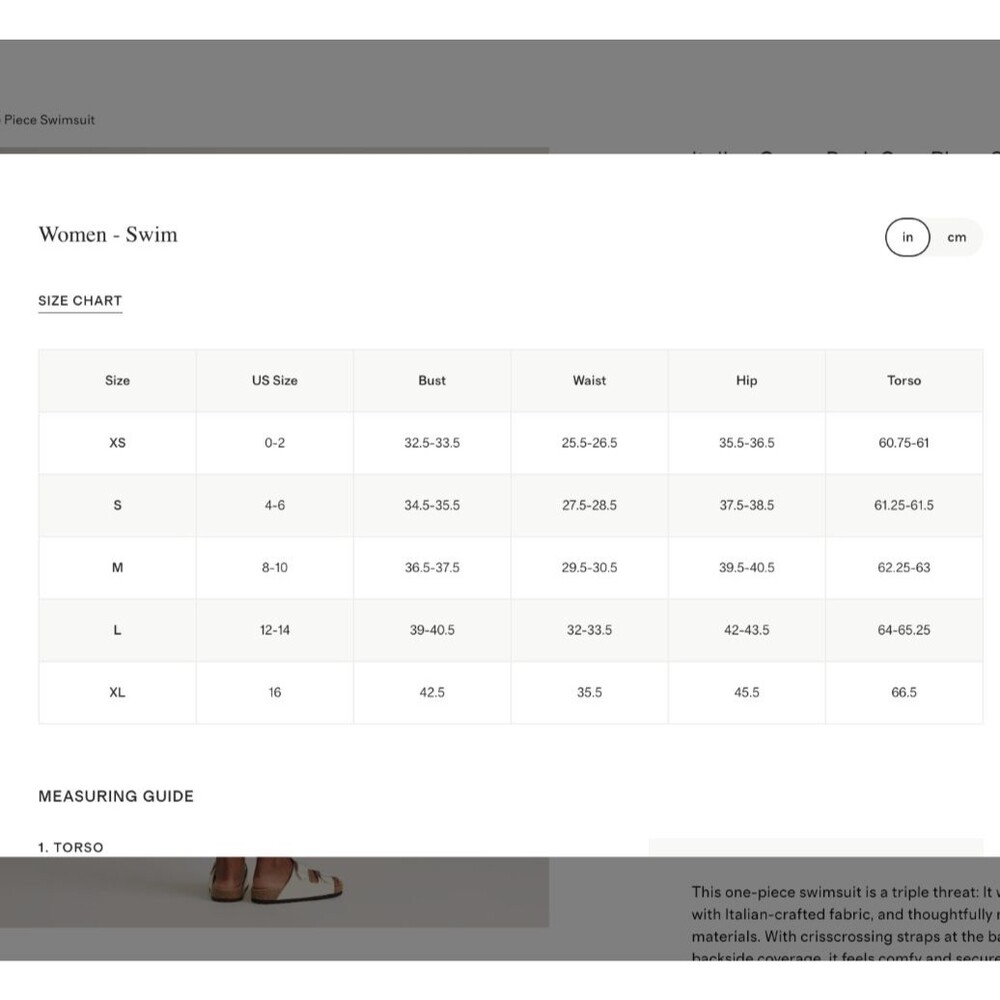This screenshot has height=1000, width=1000.
Task: Click the MEASURING GUIDE heading
Action: pos(116,797)
